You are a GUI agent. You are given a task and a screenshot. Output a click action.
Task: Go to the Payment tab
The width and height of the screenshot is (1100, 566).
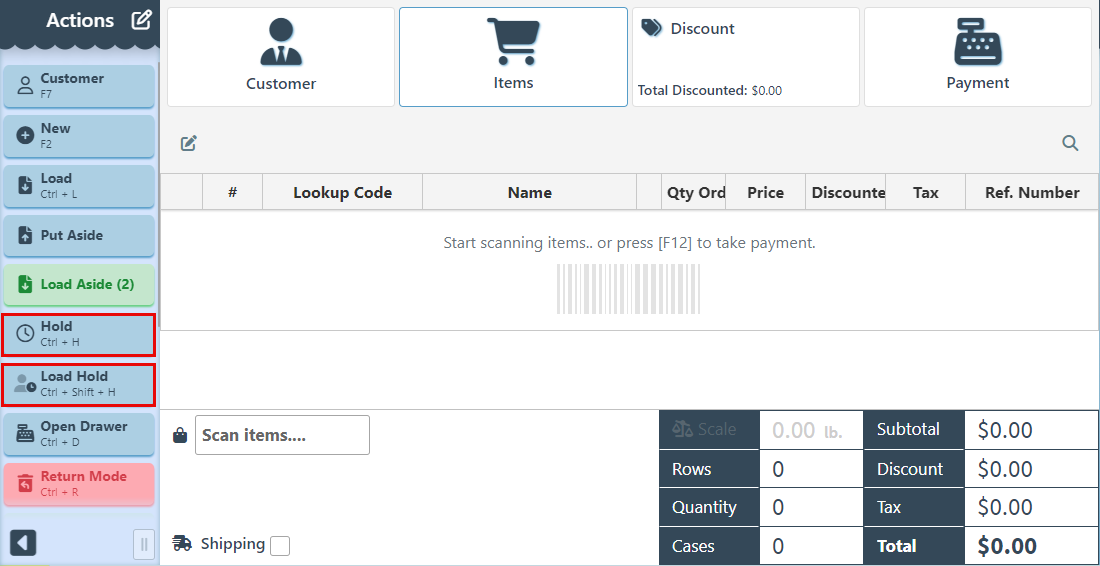click(977, 57)
